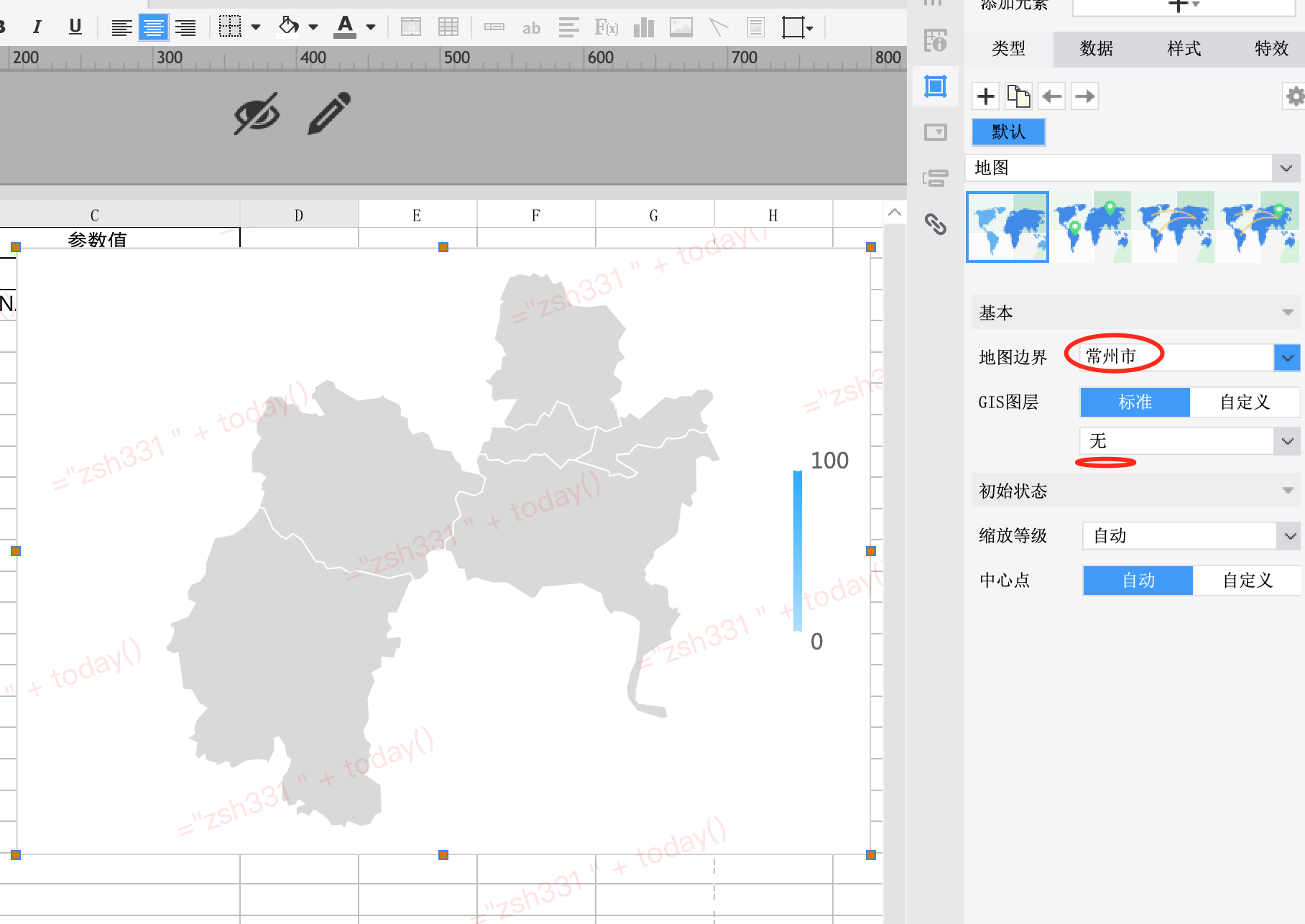Select column G header
Image resolution: width=1305 pixels, height=924 pixels.
point(654,216)
